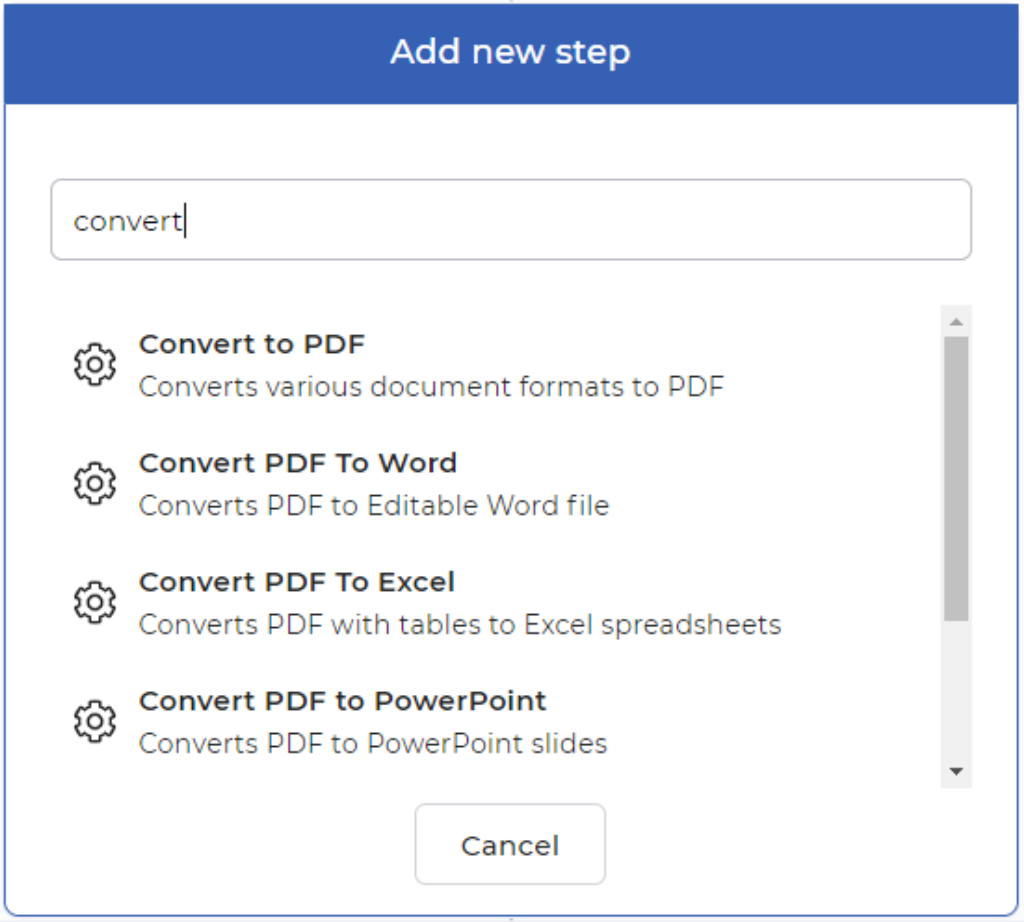Click 'Converts various document formats to PDF' description
This screenshot has height=922, width=1024.
pos(431,386)
